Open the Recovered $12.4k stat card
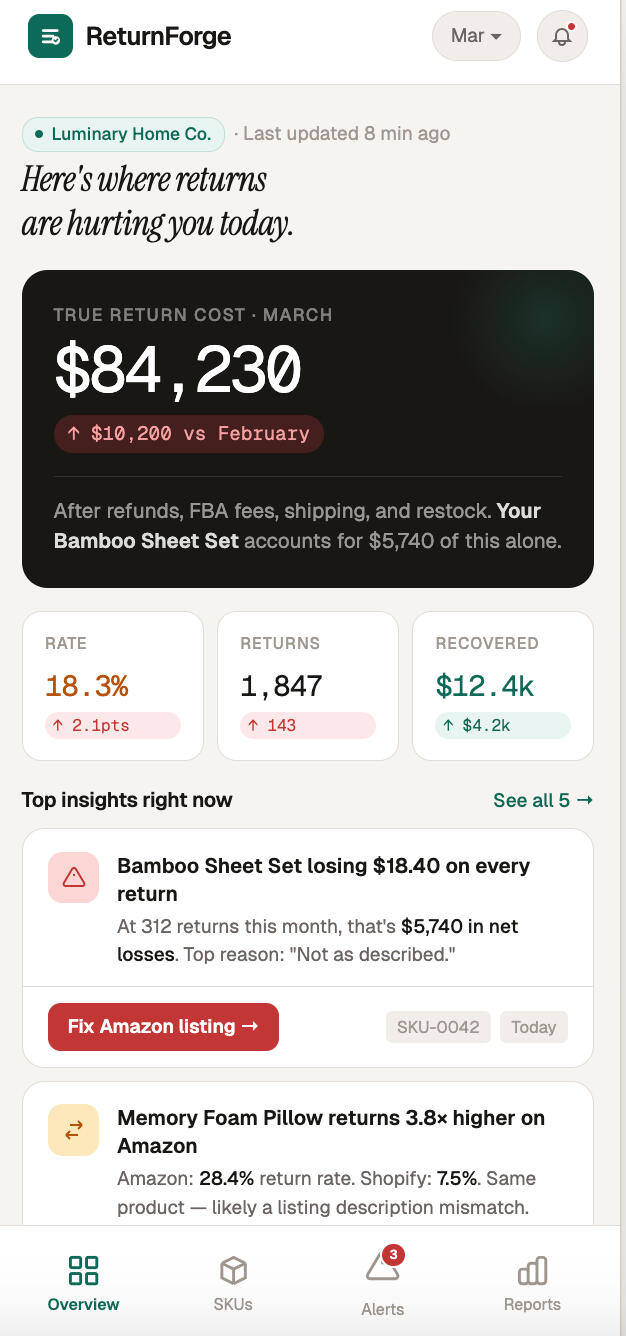This screenshot has height=1336, width=626. [x=503, y=686]
